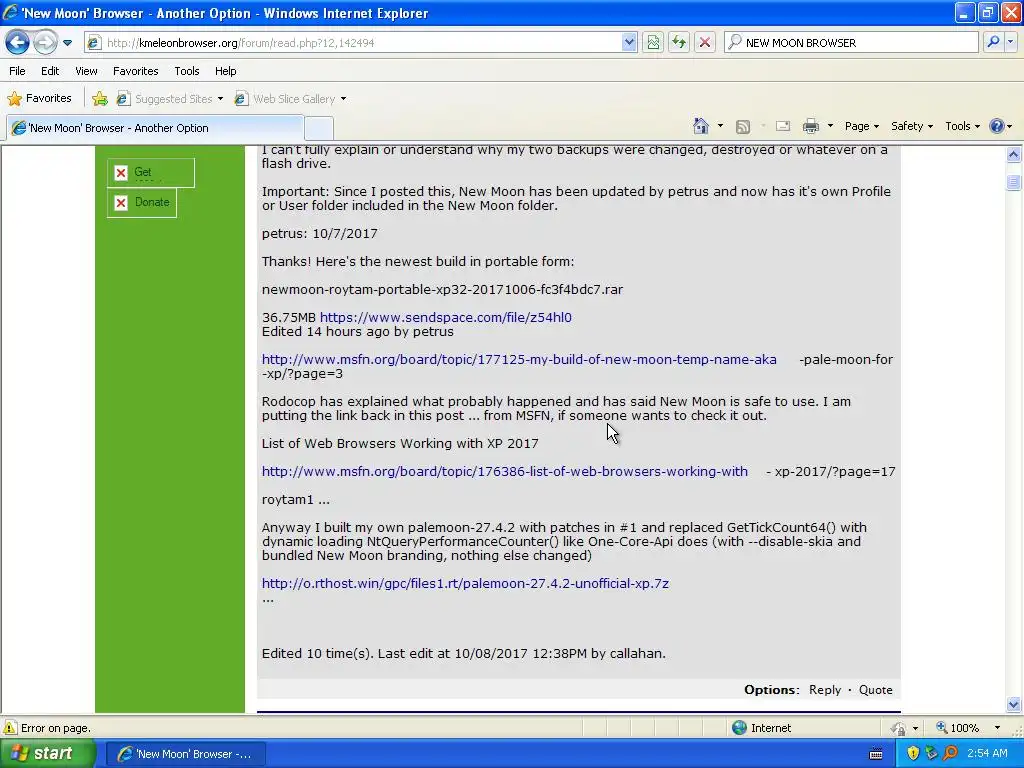Open the View menu
This screenshot has height=768, width=1024.
86,71
